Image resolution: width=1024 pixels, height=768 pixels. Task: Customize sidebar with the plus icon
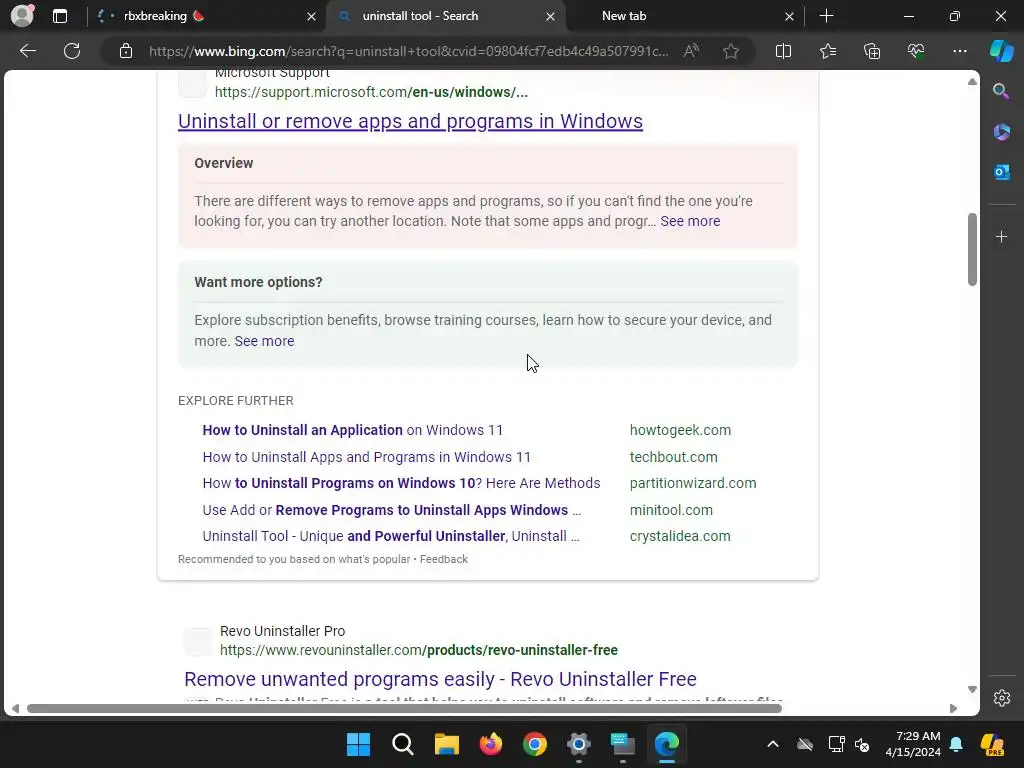point(1001,236)
